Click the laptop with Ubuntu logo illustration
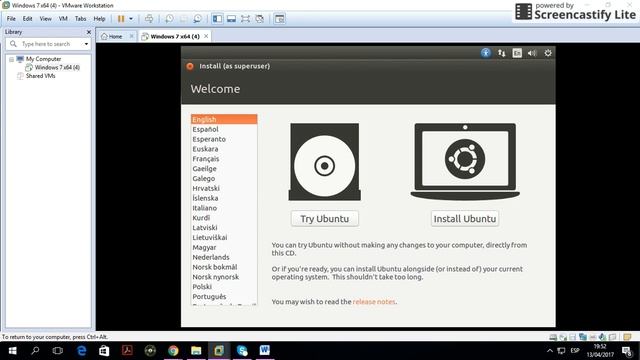The image size is (640, 360). coord(465,162)
